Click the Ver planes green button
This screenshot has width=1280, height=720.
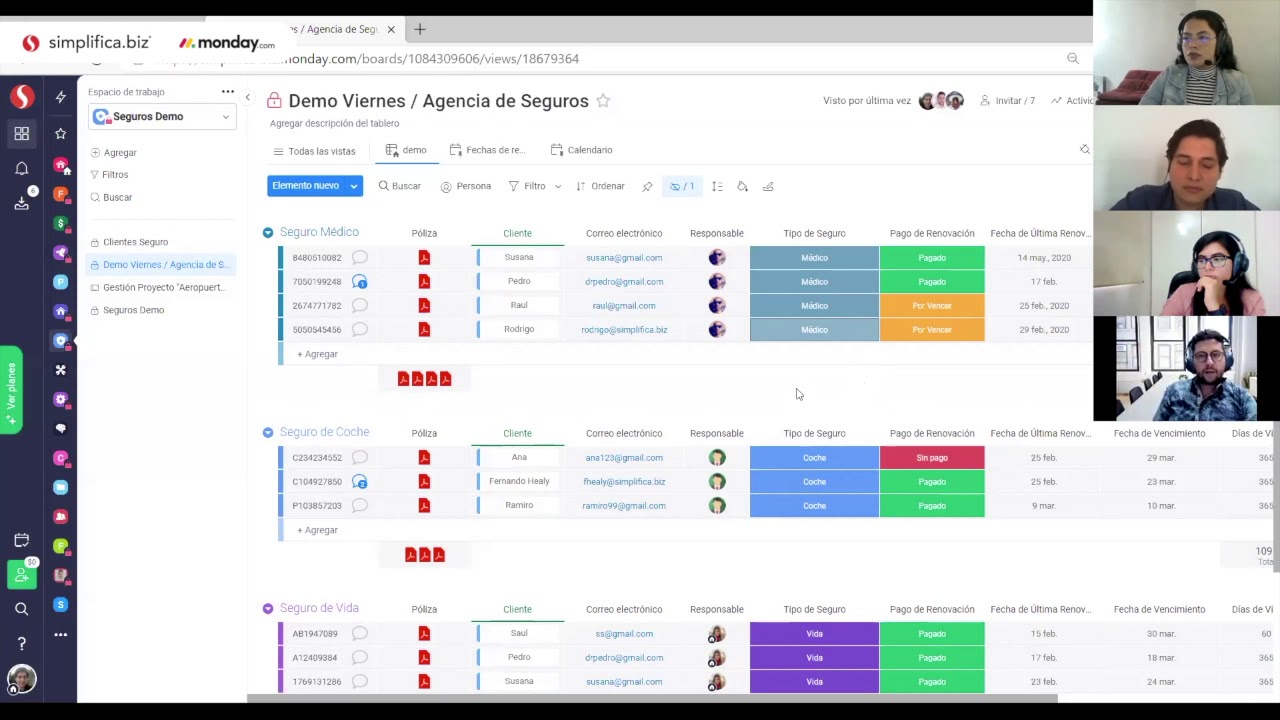tap(11, 389)
